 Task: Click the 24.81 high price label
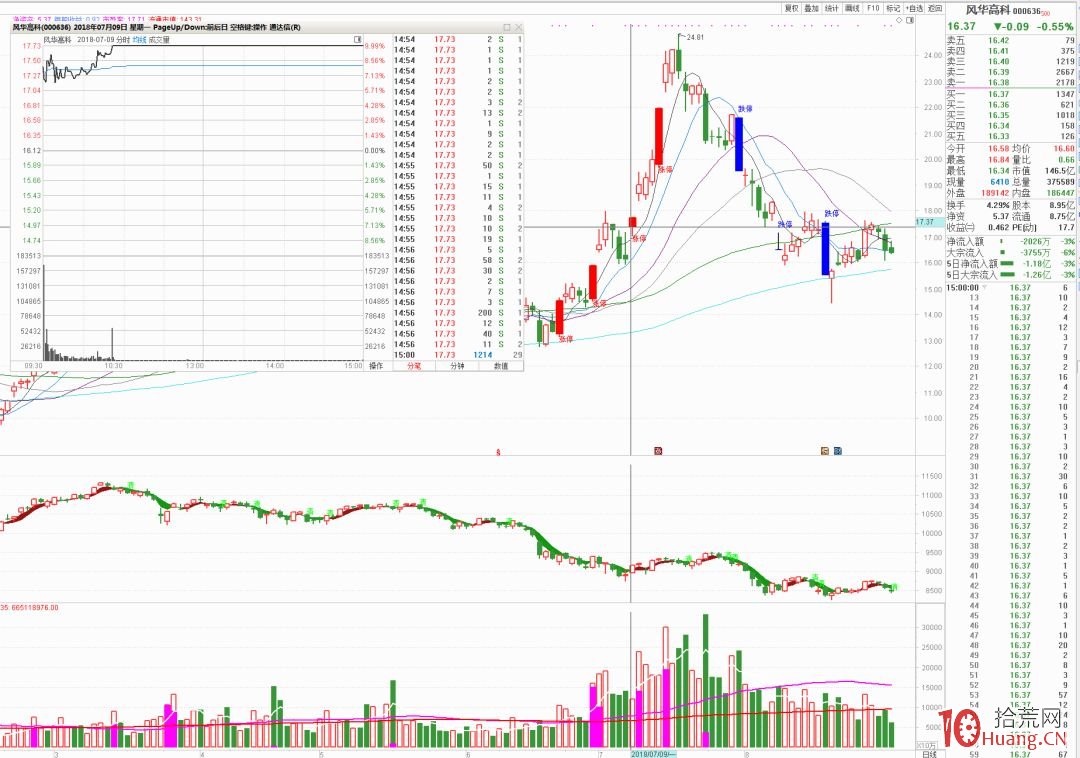coord(695,37)
